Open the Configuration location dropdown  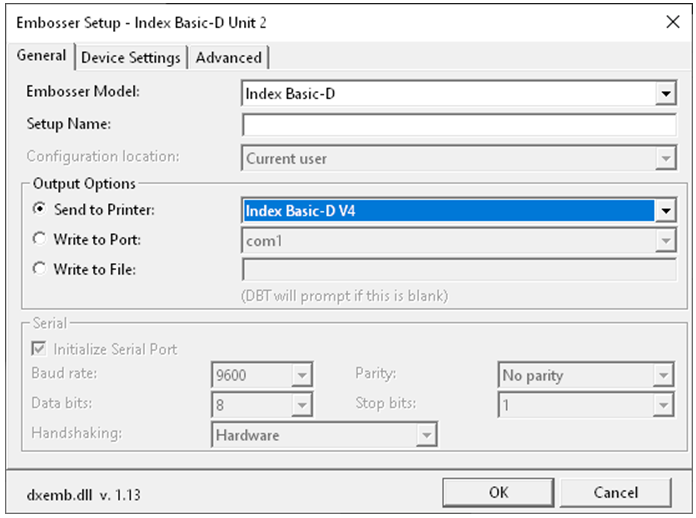(459, 158)
